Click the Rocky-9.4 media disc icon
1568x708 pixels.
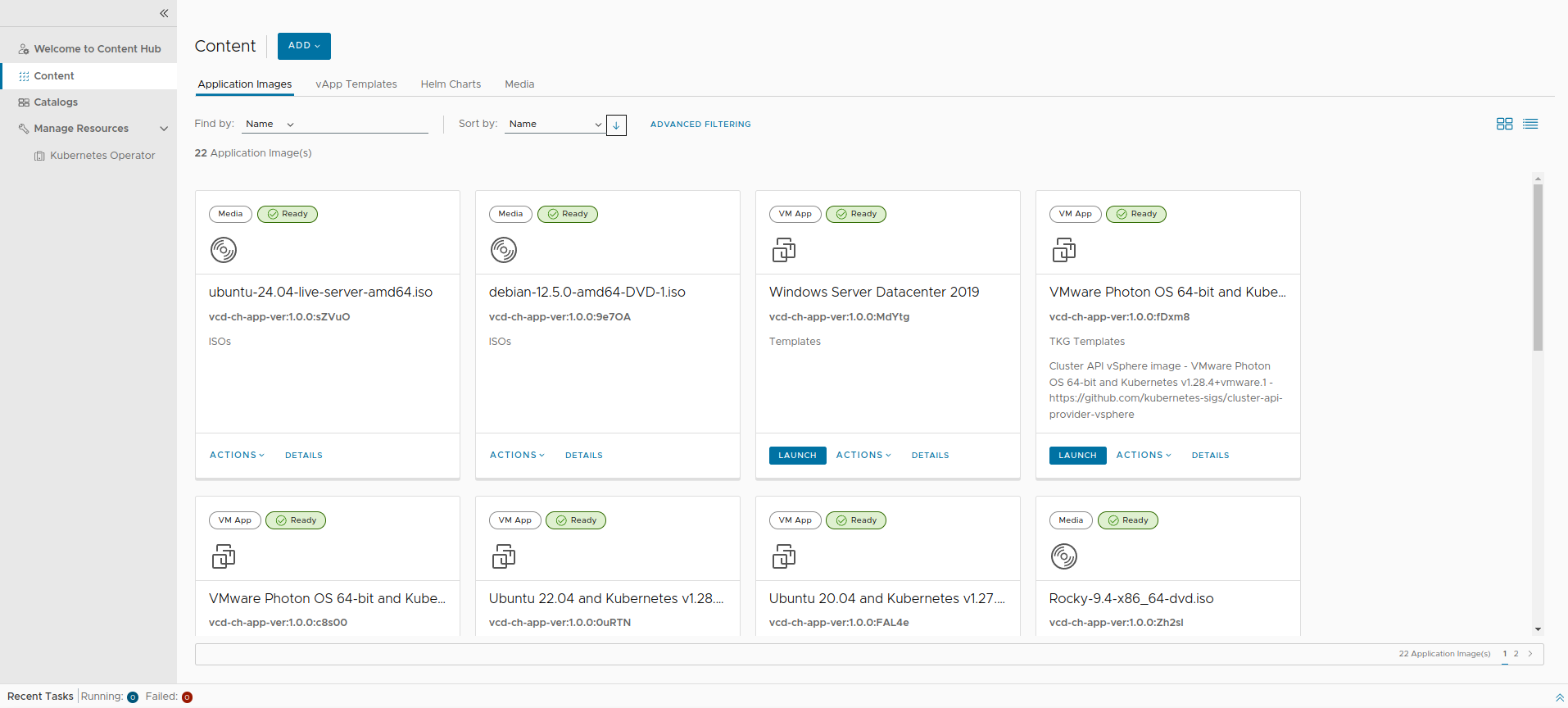(1064, 557)
